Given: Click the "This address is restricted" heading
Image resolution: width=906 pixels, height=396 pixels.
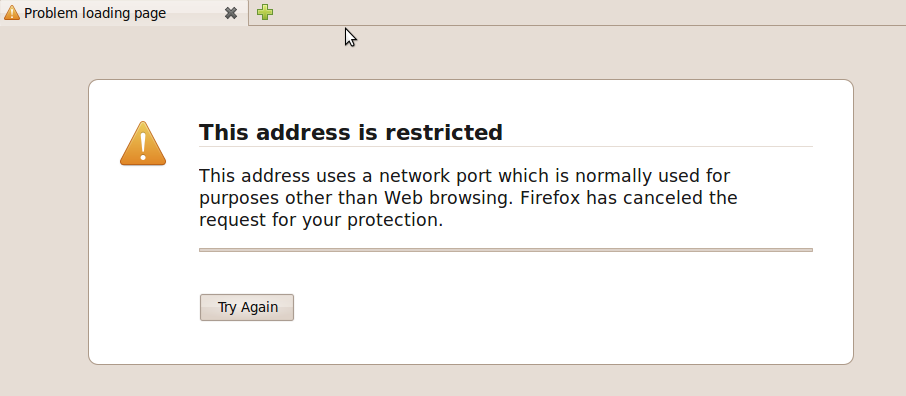Looking at the screenshot, I should click(351, 132).
